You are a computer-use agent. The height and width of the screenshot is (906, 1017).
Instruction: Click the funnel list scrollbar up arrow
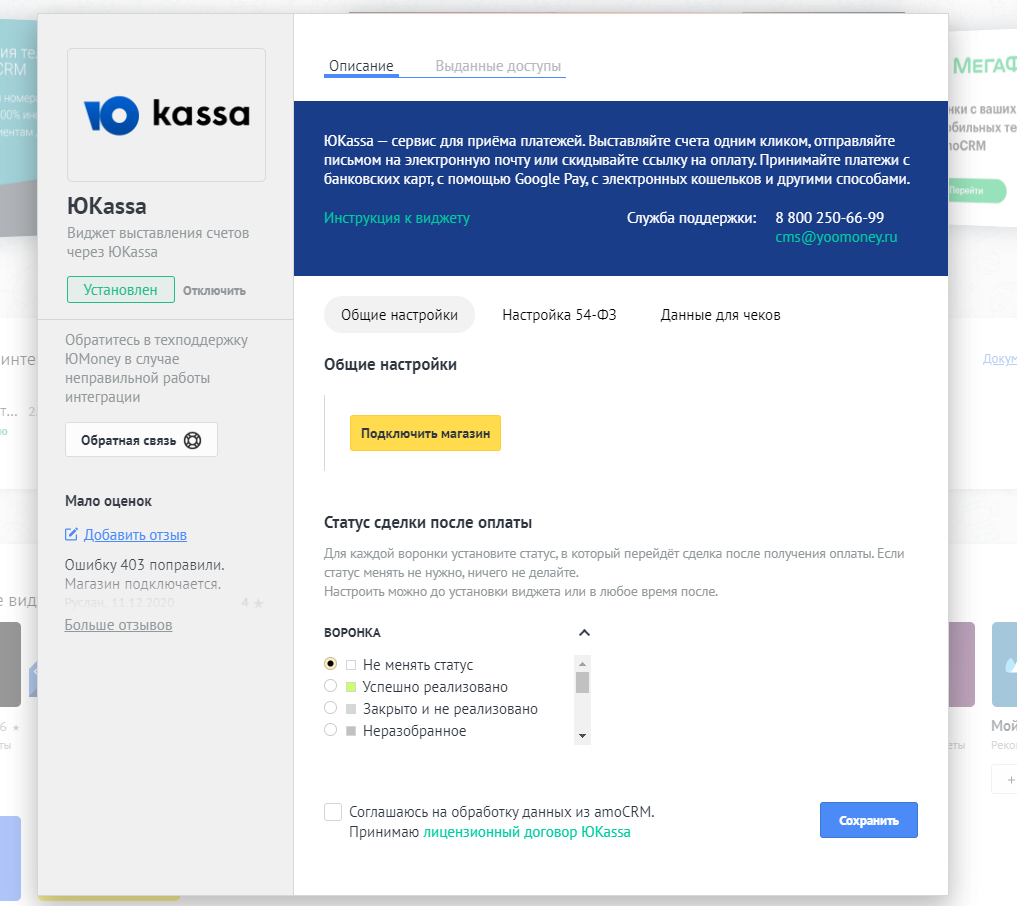pos(582,663)
